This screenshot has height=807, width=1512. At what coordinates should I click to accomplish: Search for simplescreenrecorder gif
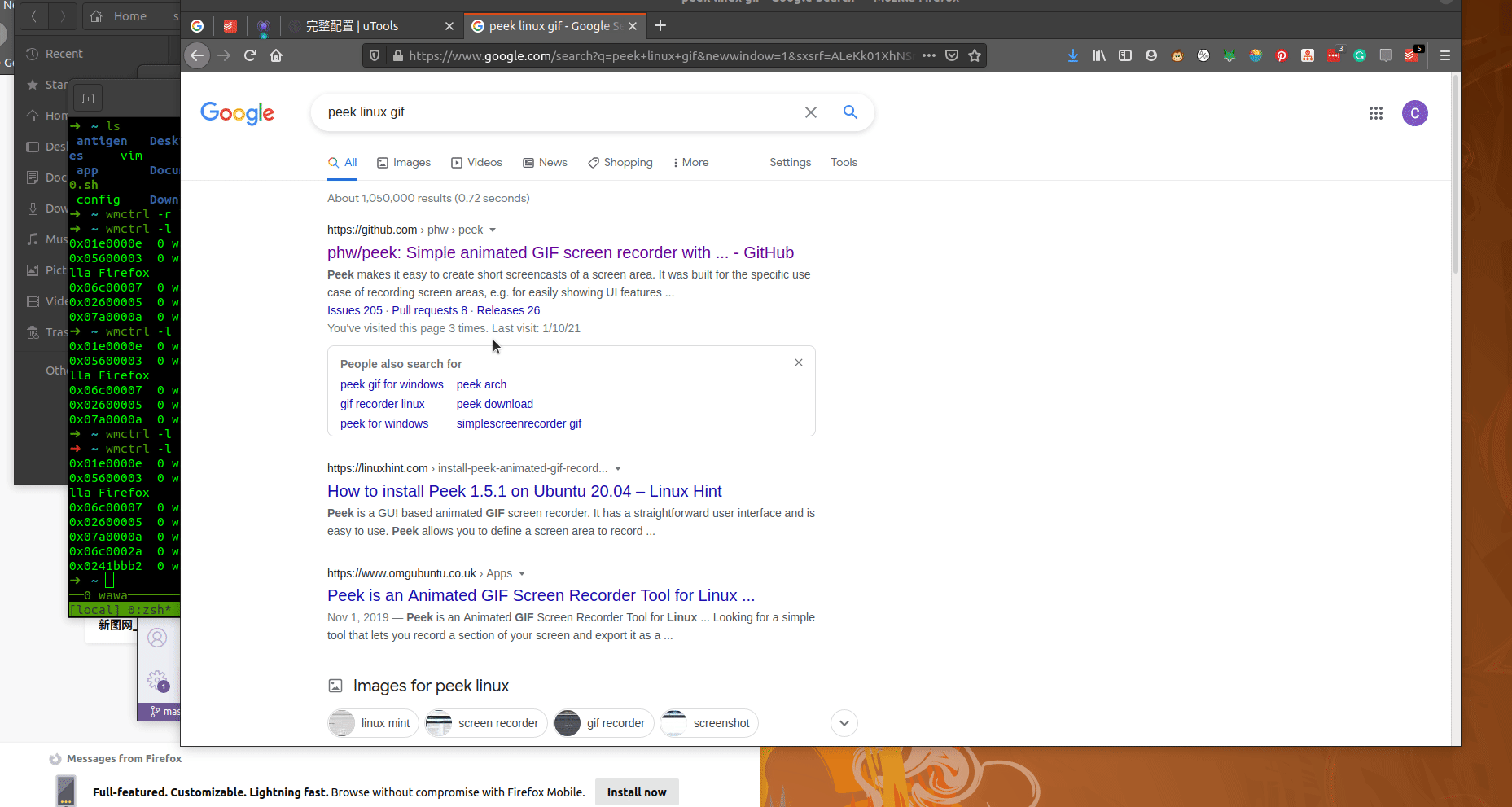(x=519, y=423)
